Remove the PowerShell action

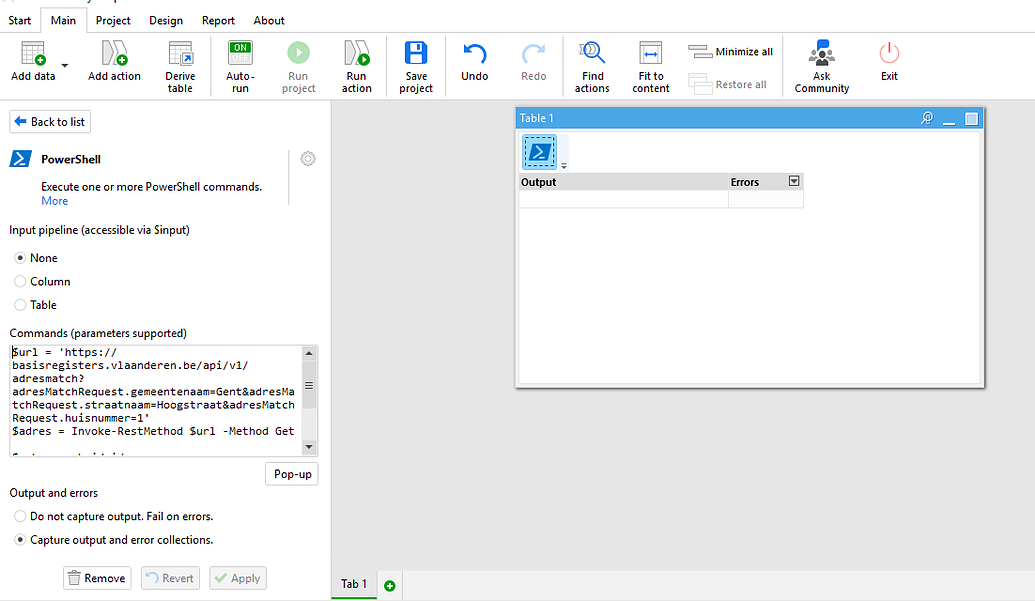click(97, 578)
